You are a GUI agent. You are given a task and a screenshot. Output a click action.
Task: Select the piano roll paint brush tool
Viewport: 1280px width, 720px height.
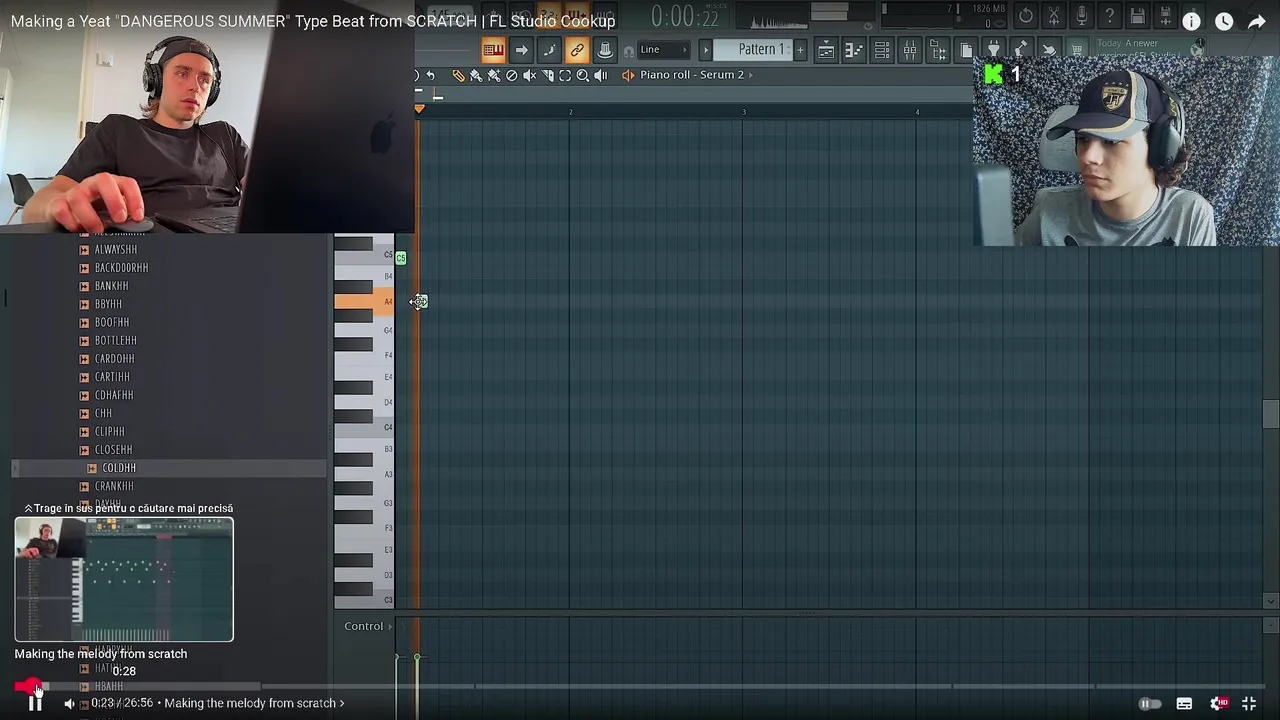pos(476,75)
